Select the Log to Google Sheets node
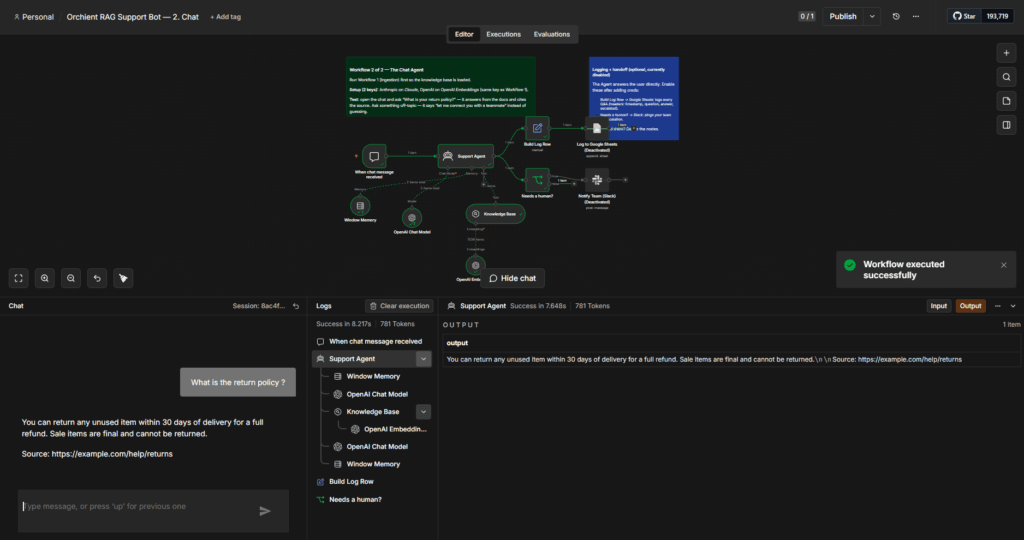Image resolution: width=1024 pixels, height=540 pixels. [x=597, y=128]
